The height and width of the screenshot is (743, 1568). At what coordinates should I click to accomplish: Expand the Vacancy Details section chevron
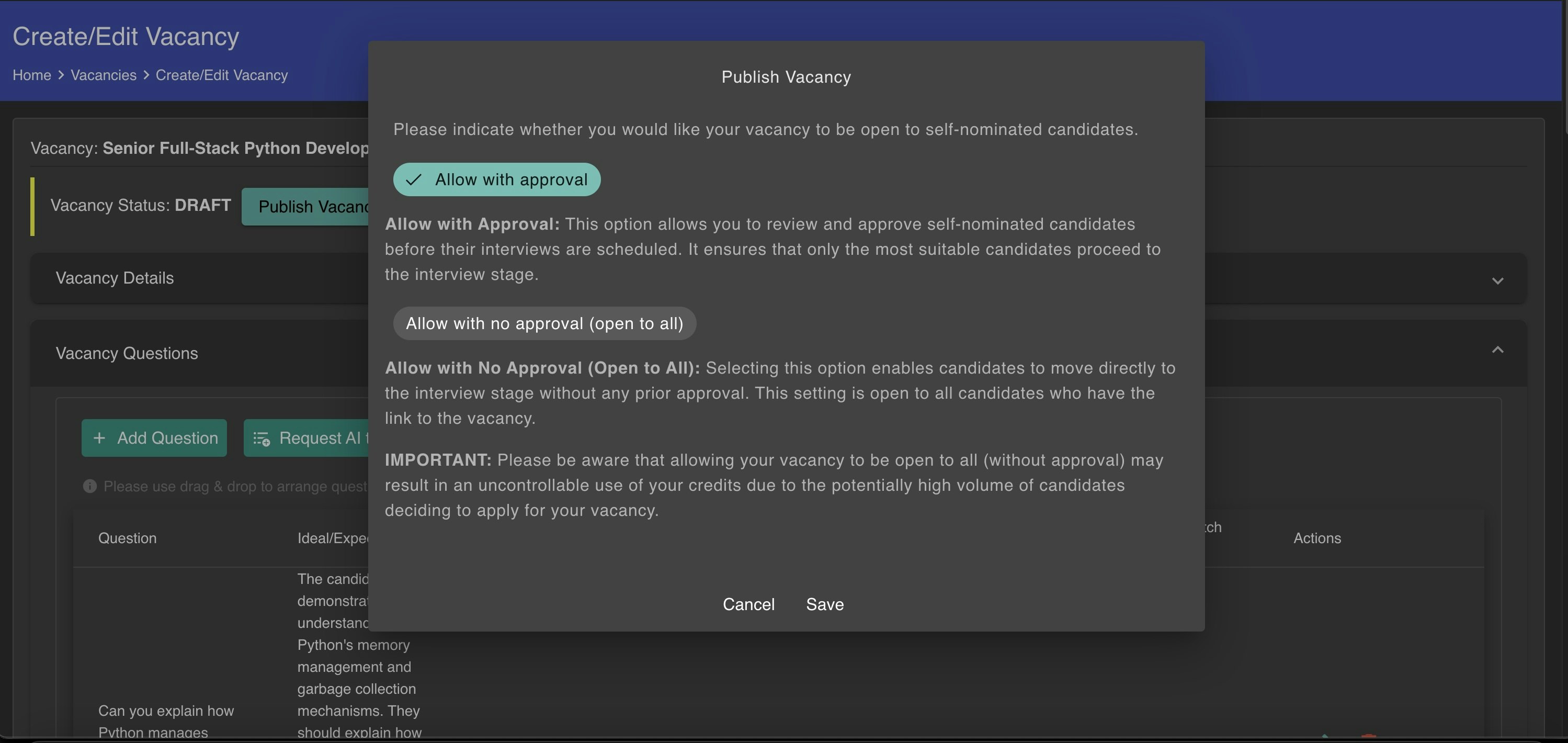pos(1497,281)
